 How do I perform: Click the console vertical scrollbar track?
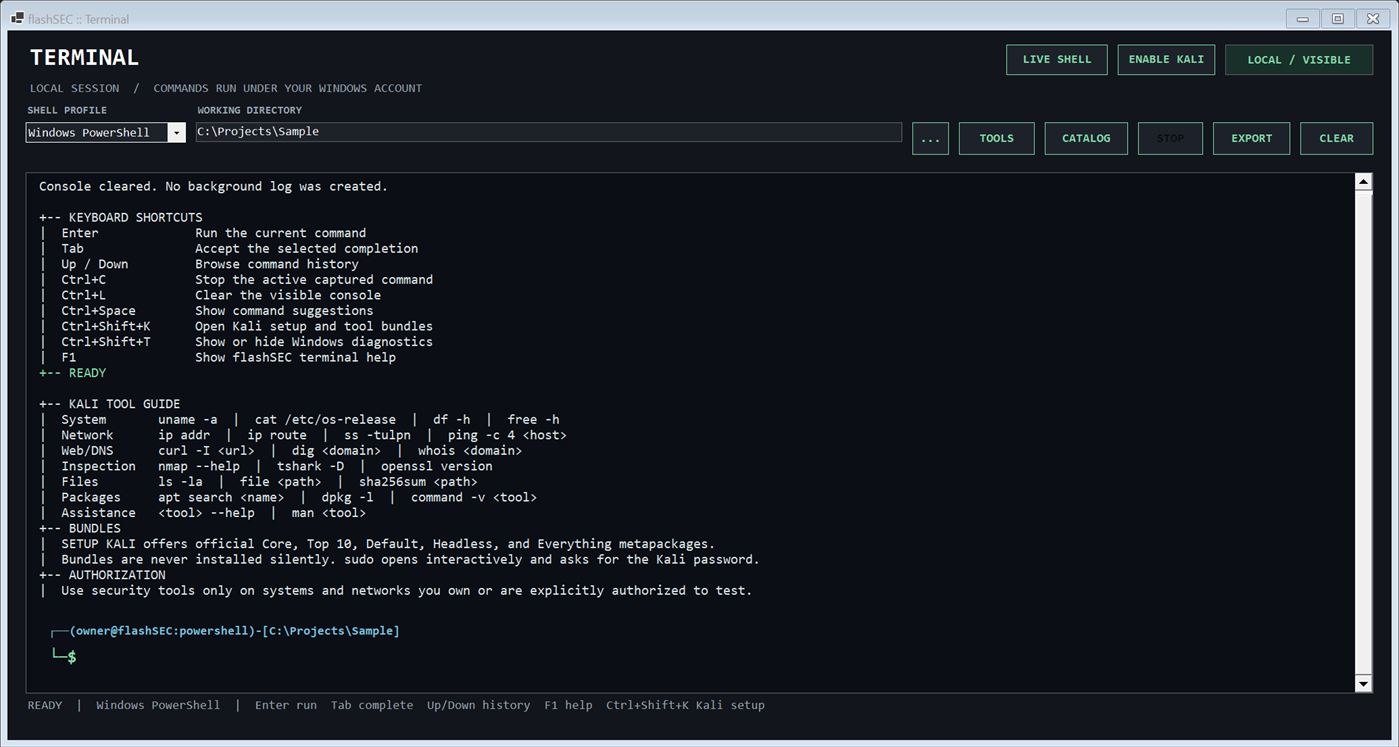pyautogui.click(x=1363, y=433)
